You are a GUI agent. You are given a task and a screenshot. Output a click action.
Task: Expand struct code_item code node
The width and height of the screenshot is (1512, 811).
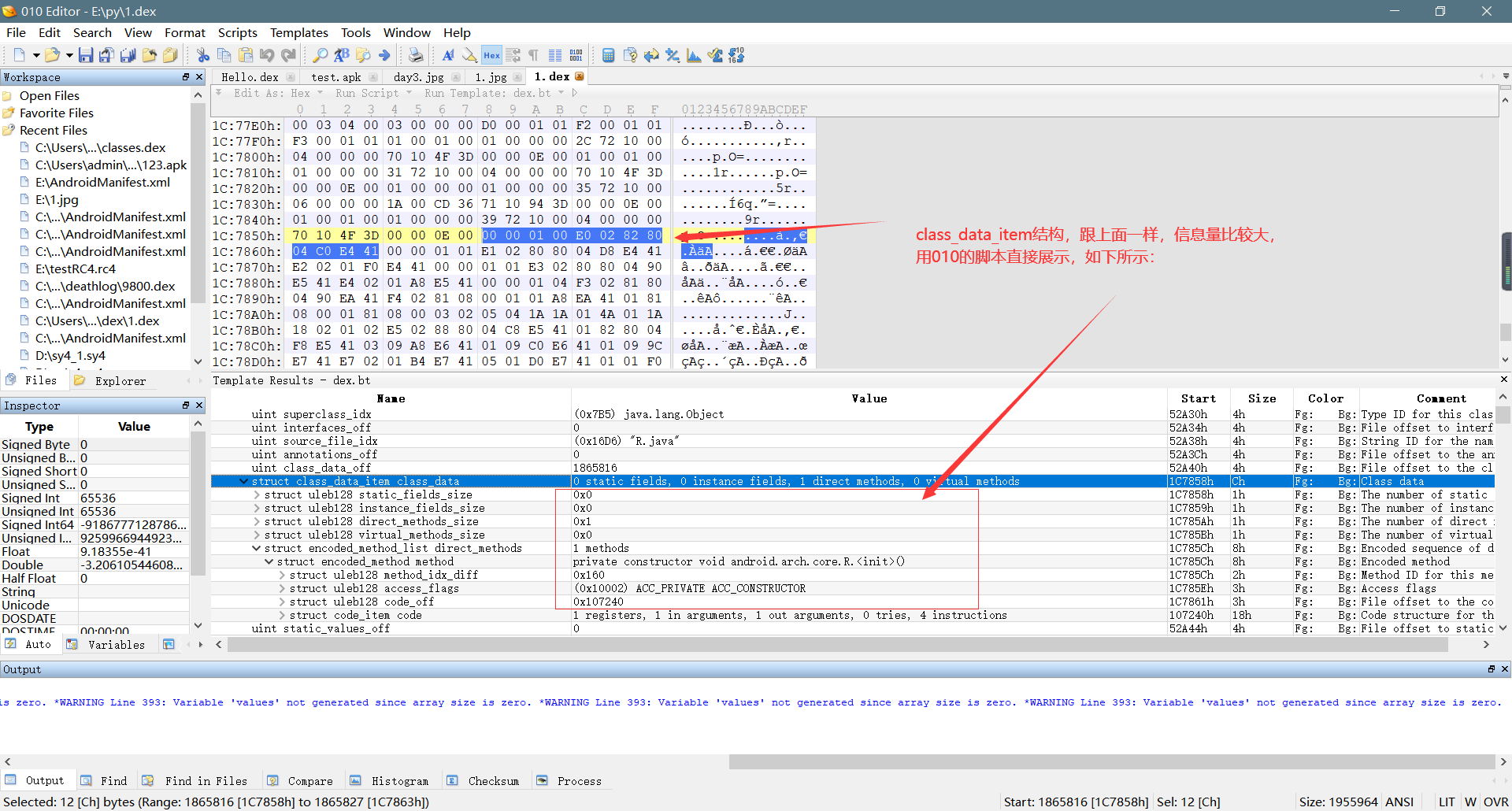point(282,615)
